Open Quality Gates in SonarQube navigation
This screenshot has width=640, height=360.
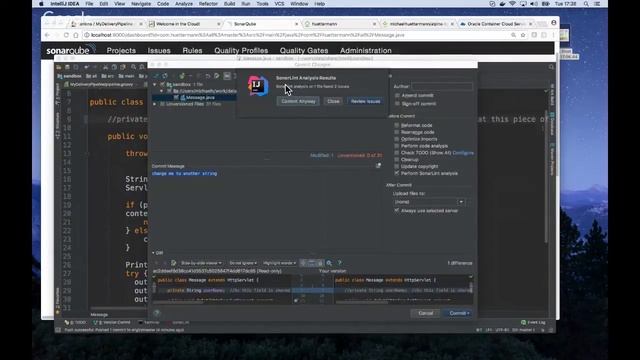coord(304,51)
